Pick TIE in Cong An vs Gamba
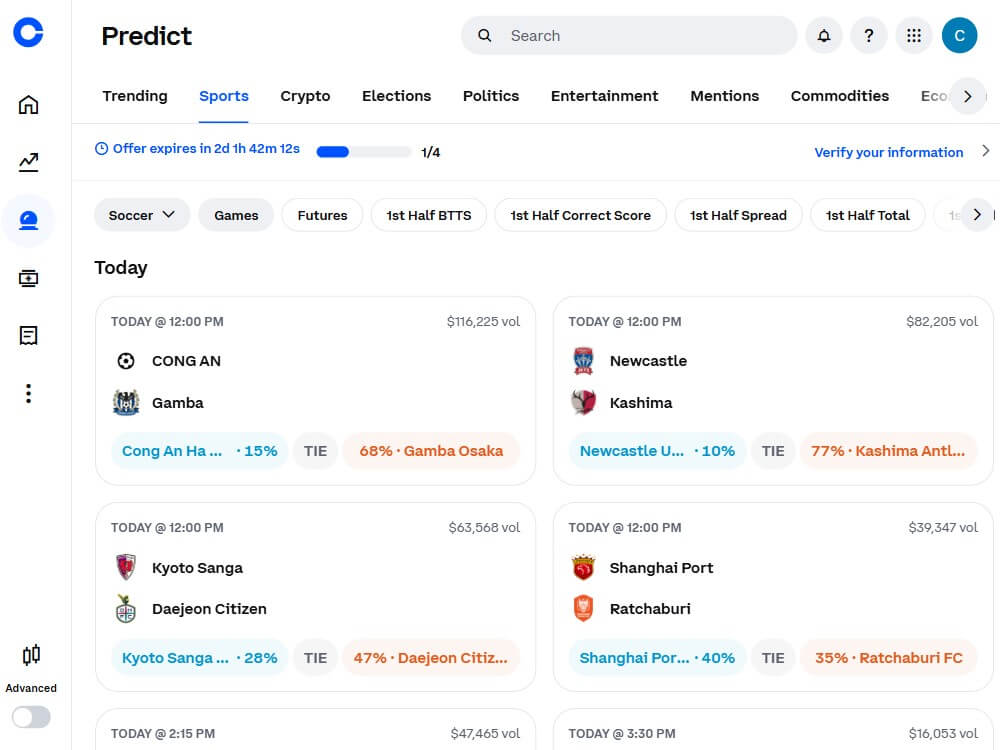The image size is (1000, 750). coord(315,451)
